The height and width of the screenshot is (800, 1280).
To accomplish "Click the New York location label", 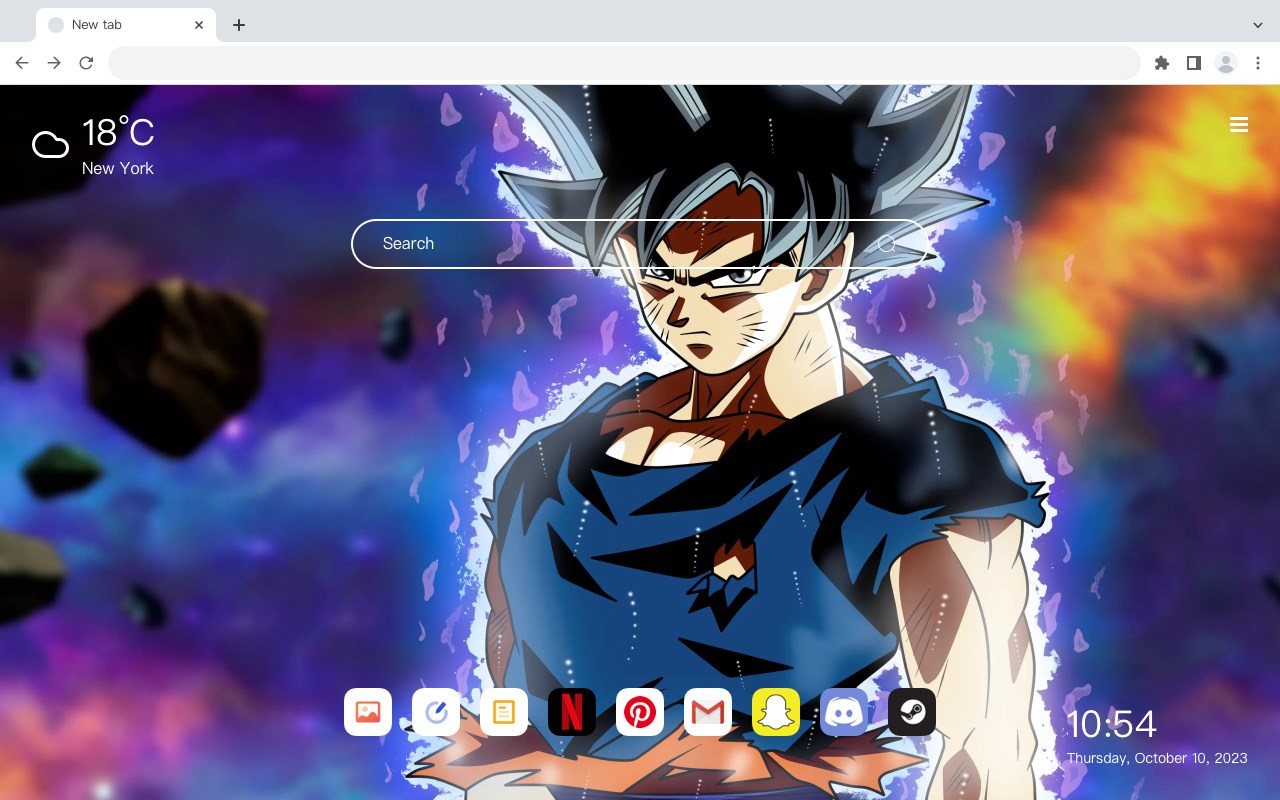I will pos(118,168).
